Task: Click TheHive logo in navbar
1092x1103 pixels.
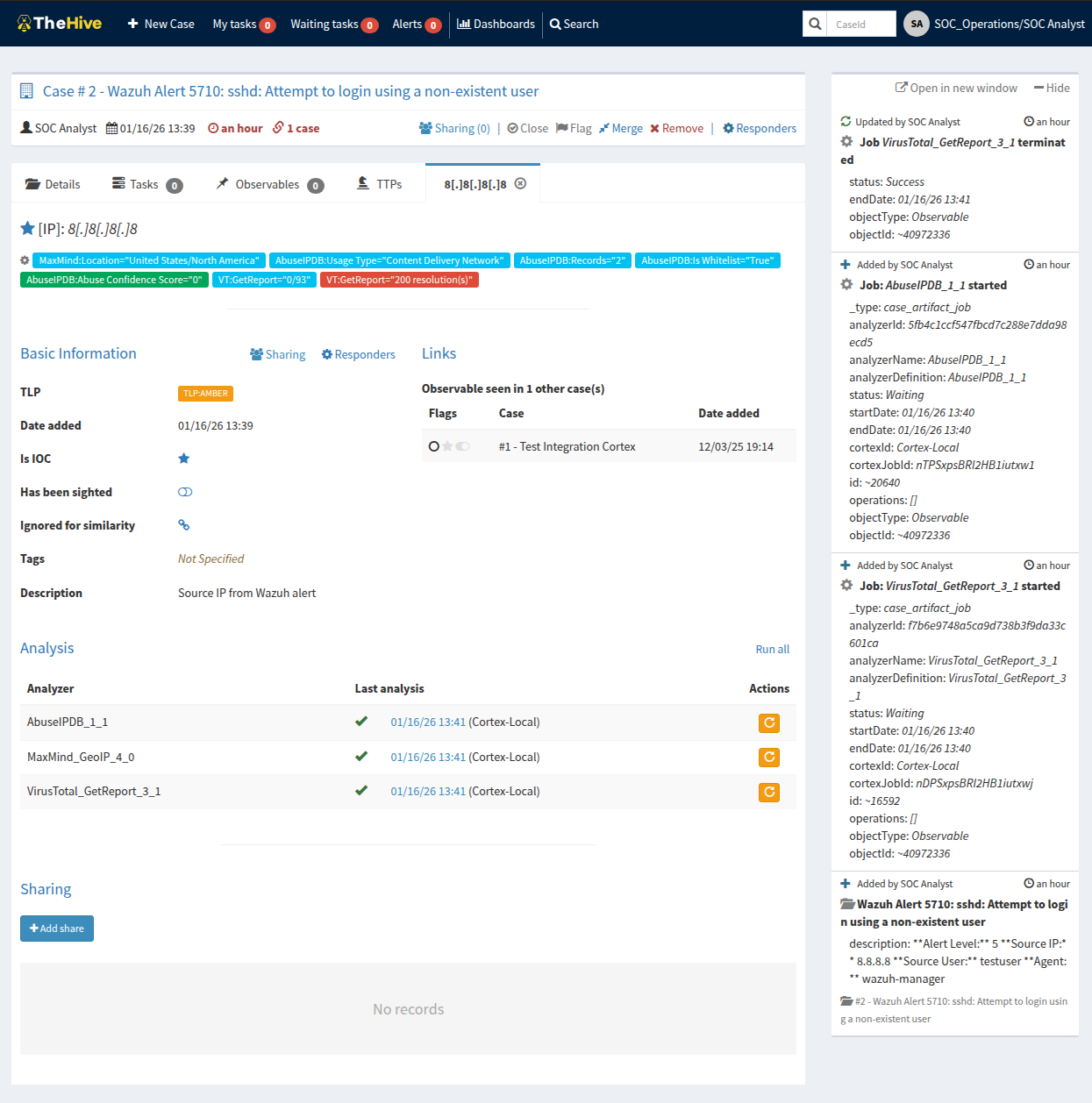Action: pos(60,23)
